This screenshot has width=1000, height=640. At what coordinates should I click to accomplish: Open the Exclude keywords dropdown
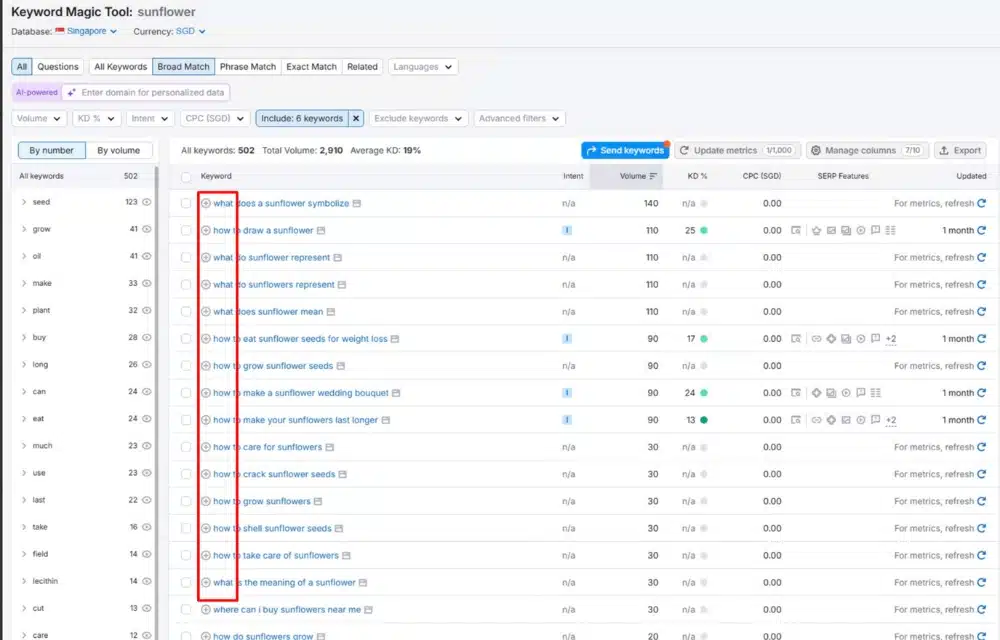click(418, 119)
